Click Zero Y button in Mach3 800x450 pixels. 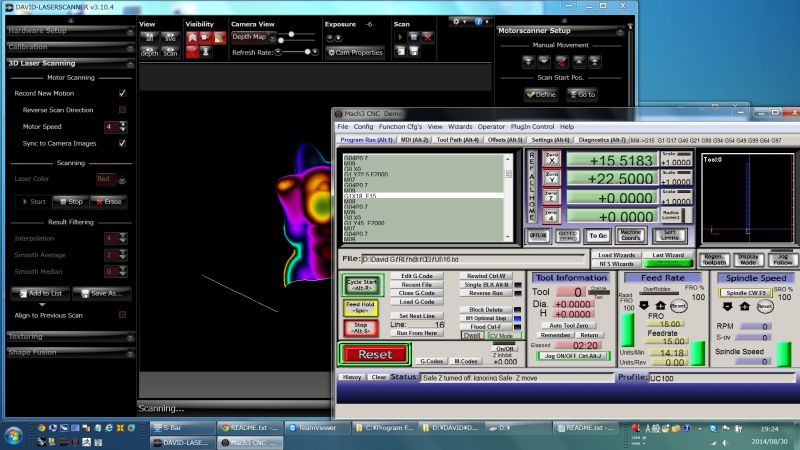[551, 178]
